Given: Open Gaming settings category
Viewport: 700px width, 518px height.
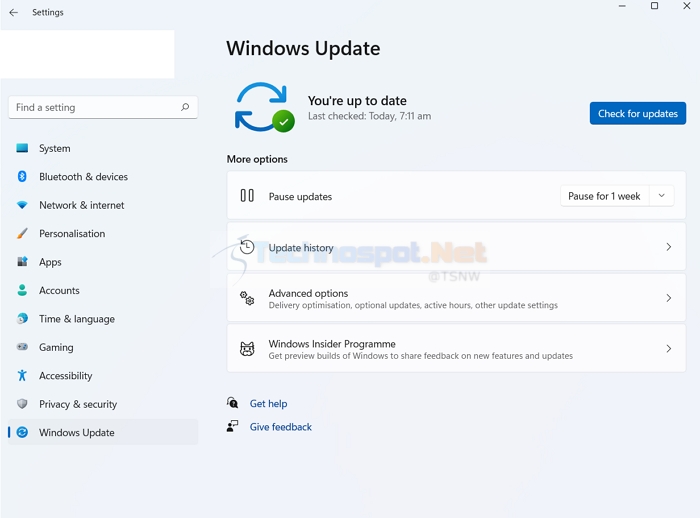Looking at the screenshot, I should [103, 347].
